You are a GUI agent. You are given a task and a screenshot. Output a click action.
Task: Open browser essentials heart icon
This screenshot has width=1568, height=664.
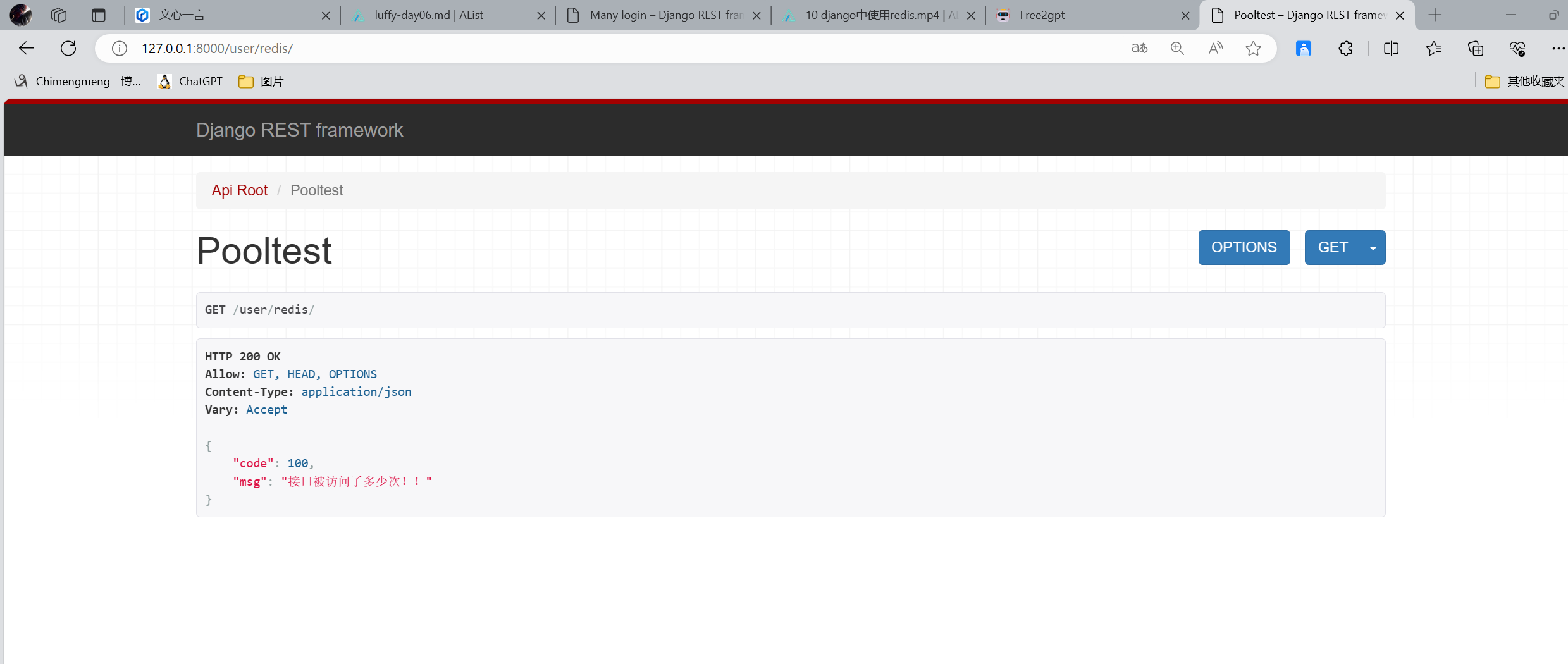click(x=1517, y=48)
